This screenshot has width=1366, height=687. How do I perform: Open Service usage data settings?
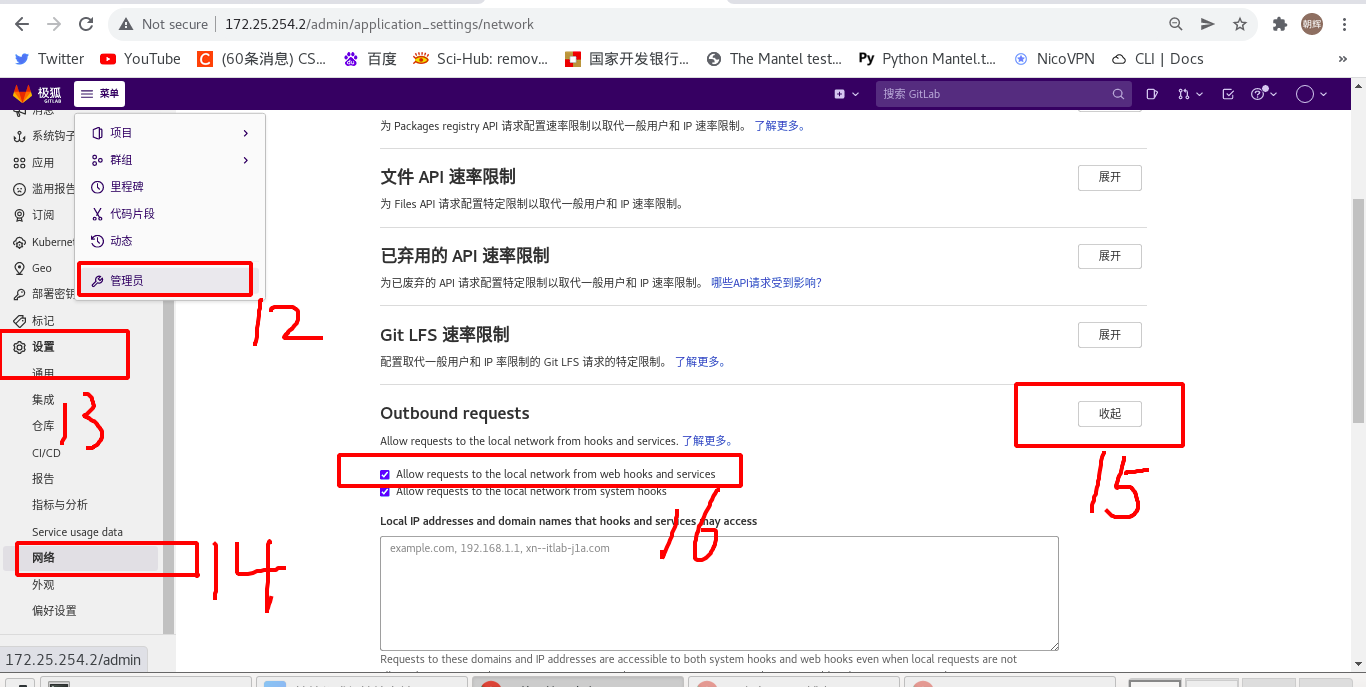pos(77,532)
